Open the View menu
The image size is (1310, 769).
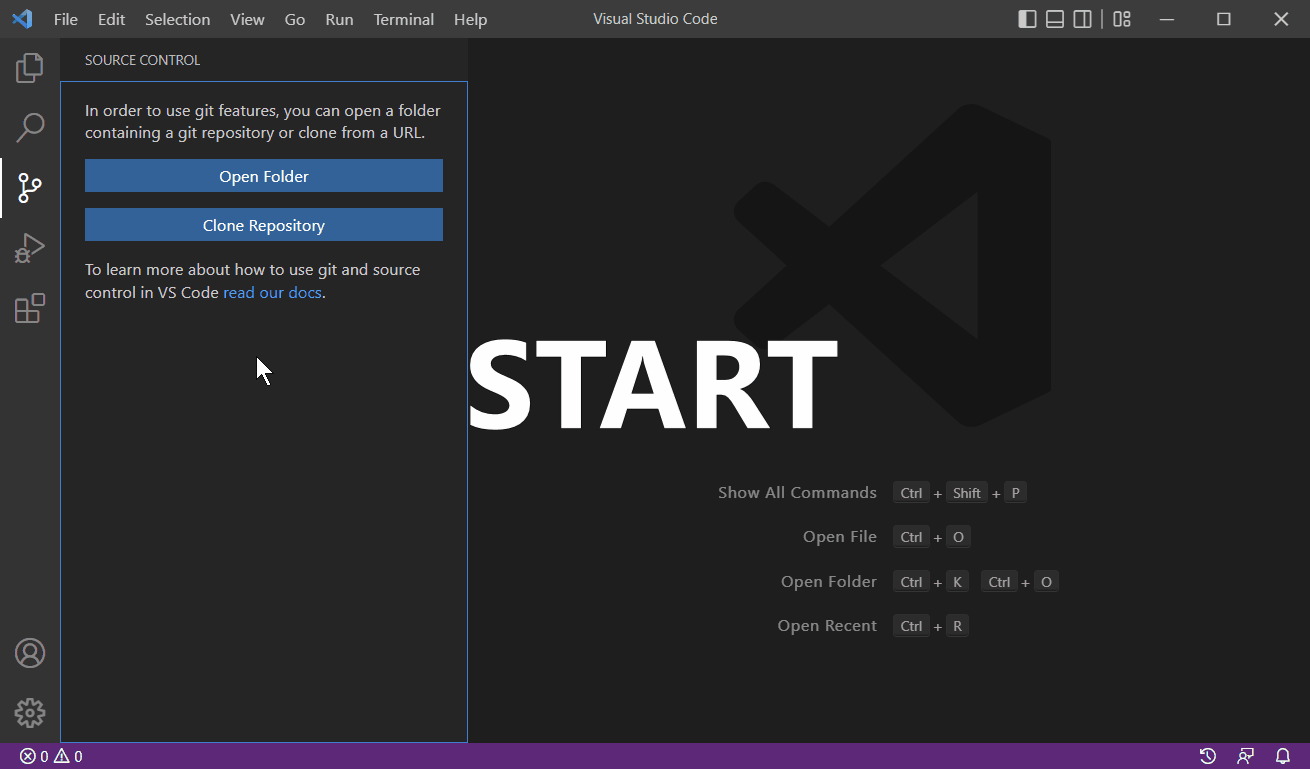click(248, 19)
